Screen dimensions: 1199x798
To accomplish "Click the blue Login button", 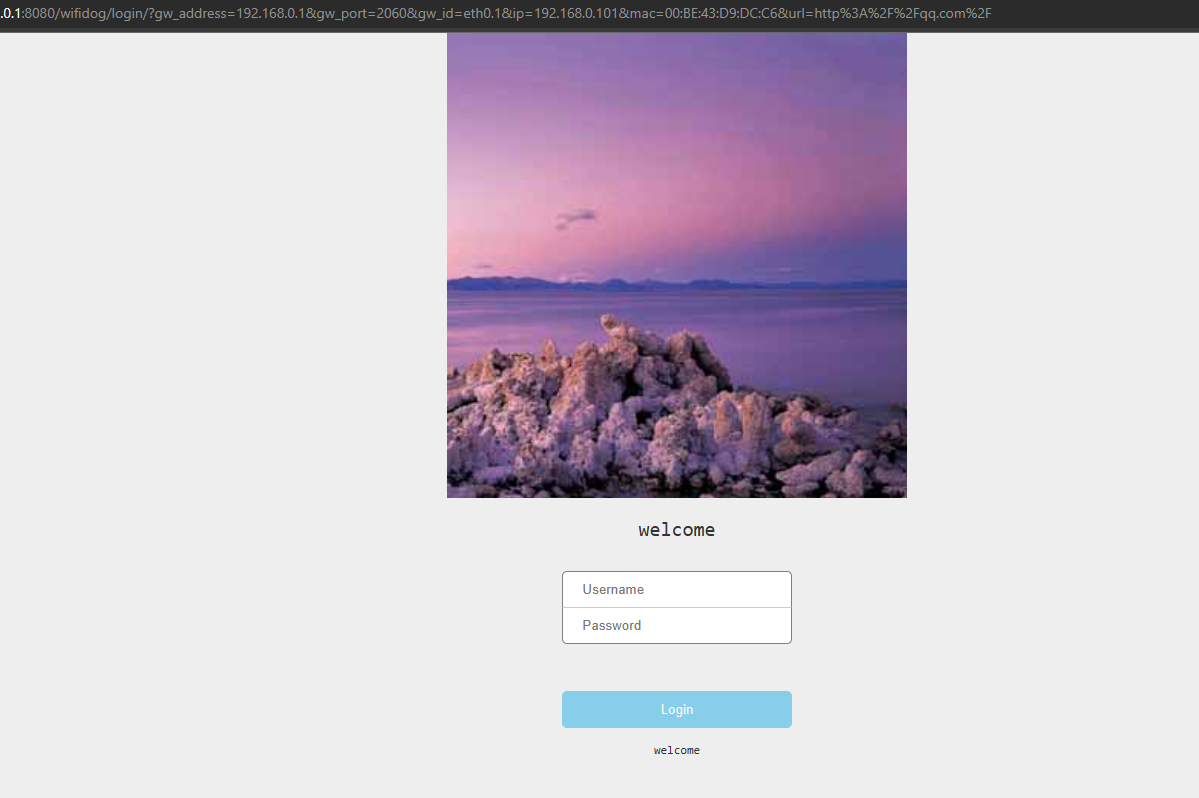I will point(677,709).
